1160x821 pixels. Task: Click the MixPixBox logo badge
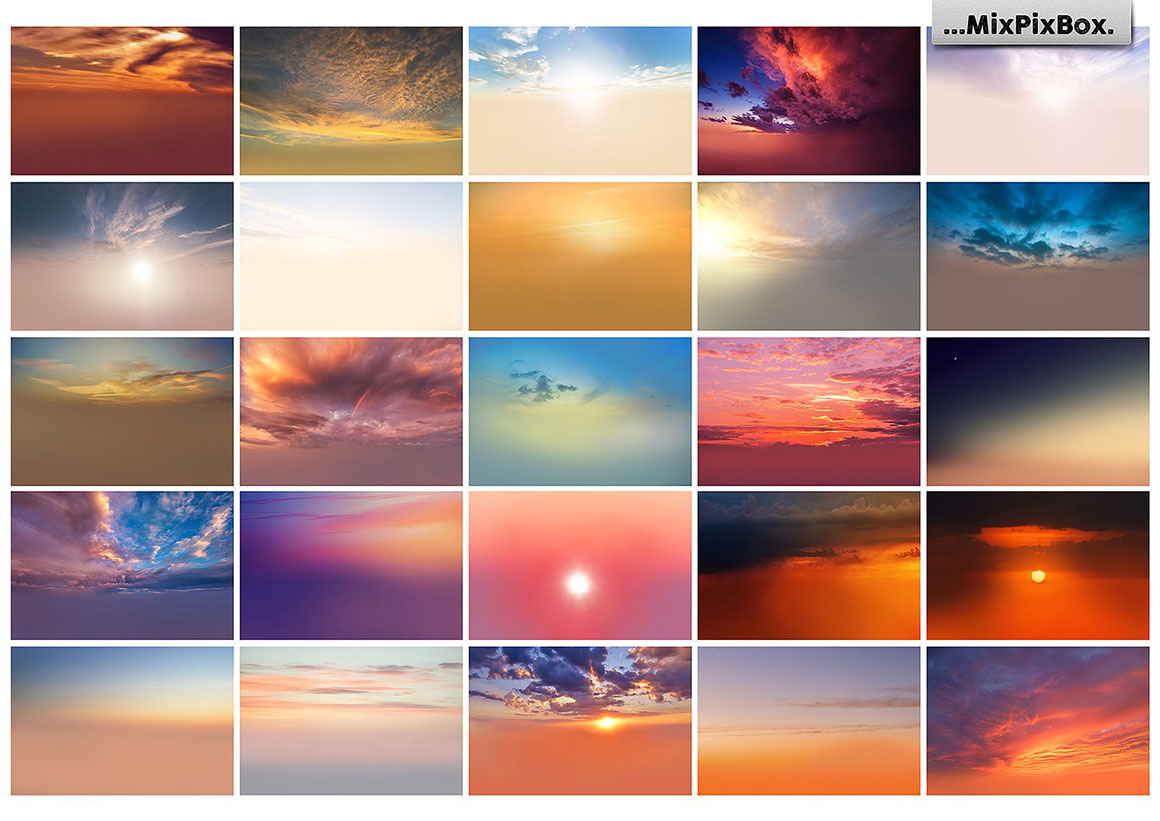[x=1031, y=24]
